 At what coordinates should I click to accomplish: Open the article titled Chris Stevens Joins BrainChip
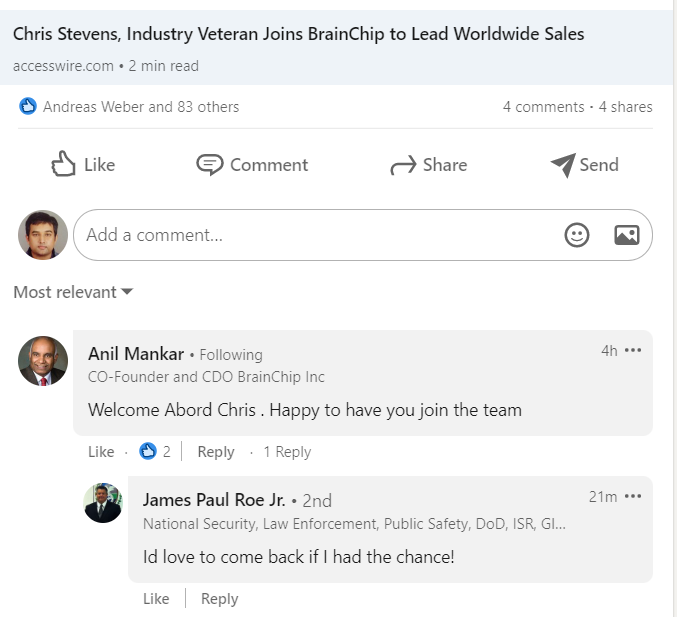[x=298, y=34]
